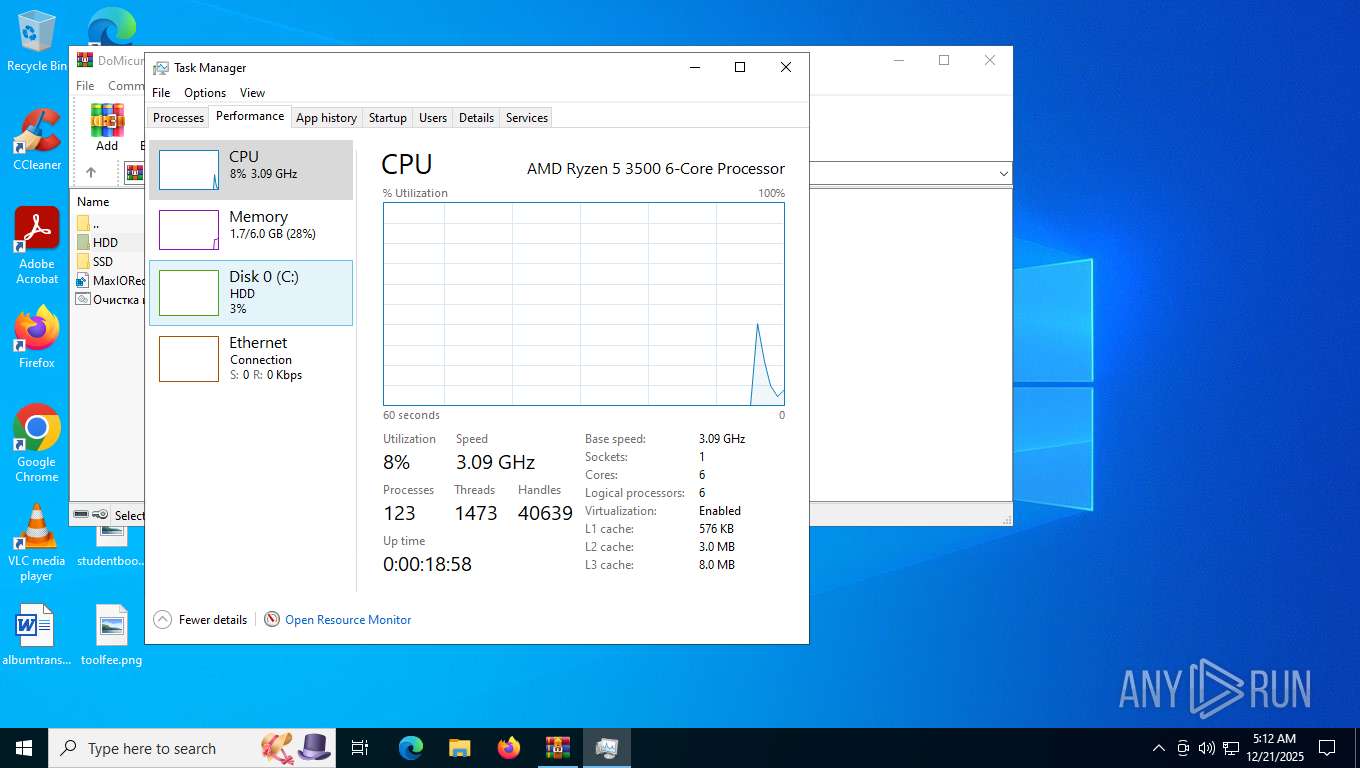Click the Open Resource Monitor link
The width and height of the screenshot is (1360, 768).
tap(348, 620)
